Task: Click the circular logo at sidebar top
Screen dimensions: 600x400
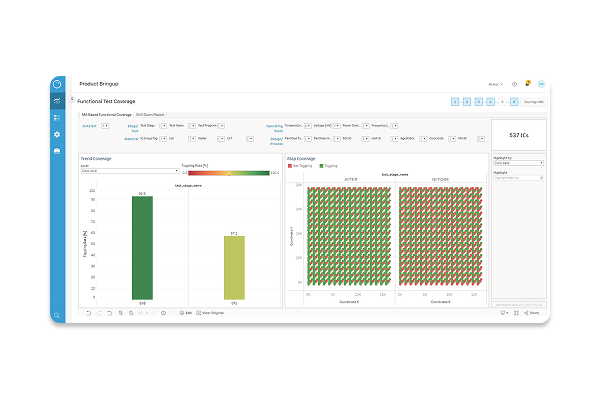Action: [57, 84]
